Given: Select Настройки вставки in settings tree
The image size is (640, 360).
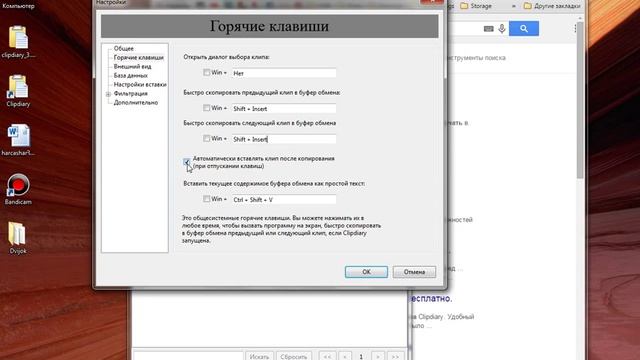Looking at the screenshot, I should coord(140,84).
